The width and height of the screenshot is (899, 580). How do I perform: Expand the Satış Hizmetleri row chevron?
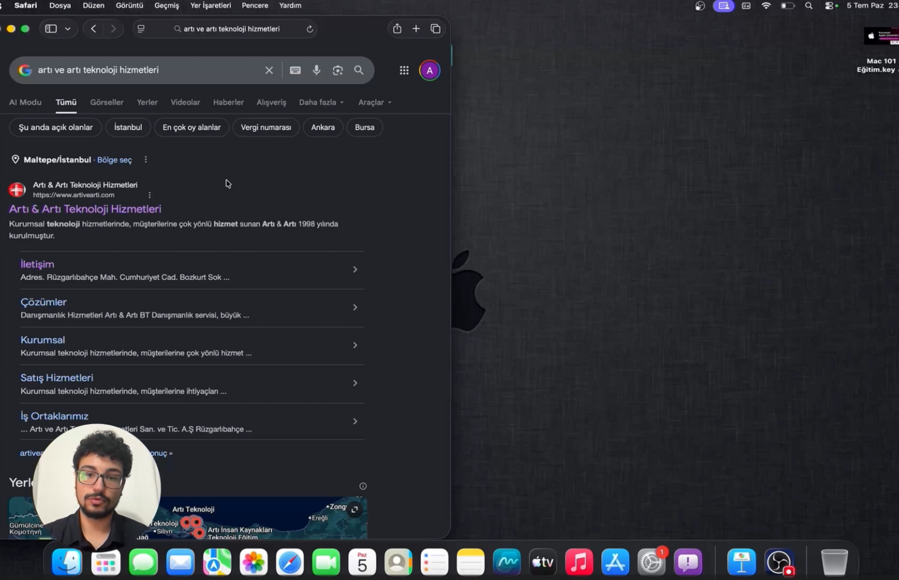tap(355, 383)
